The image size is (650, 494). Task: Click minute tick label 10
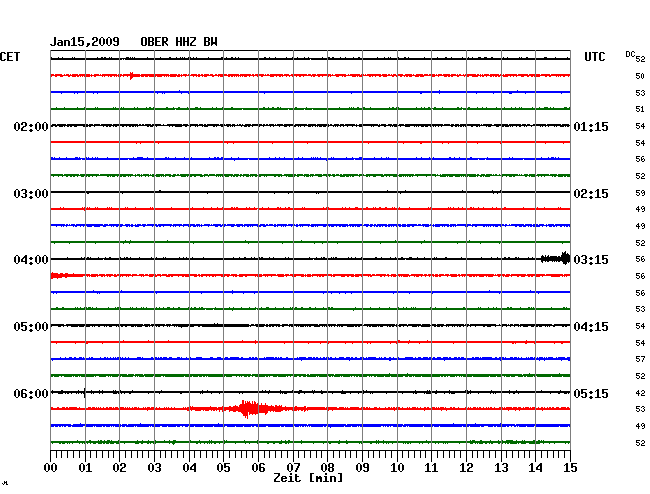[397, 468]
